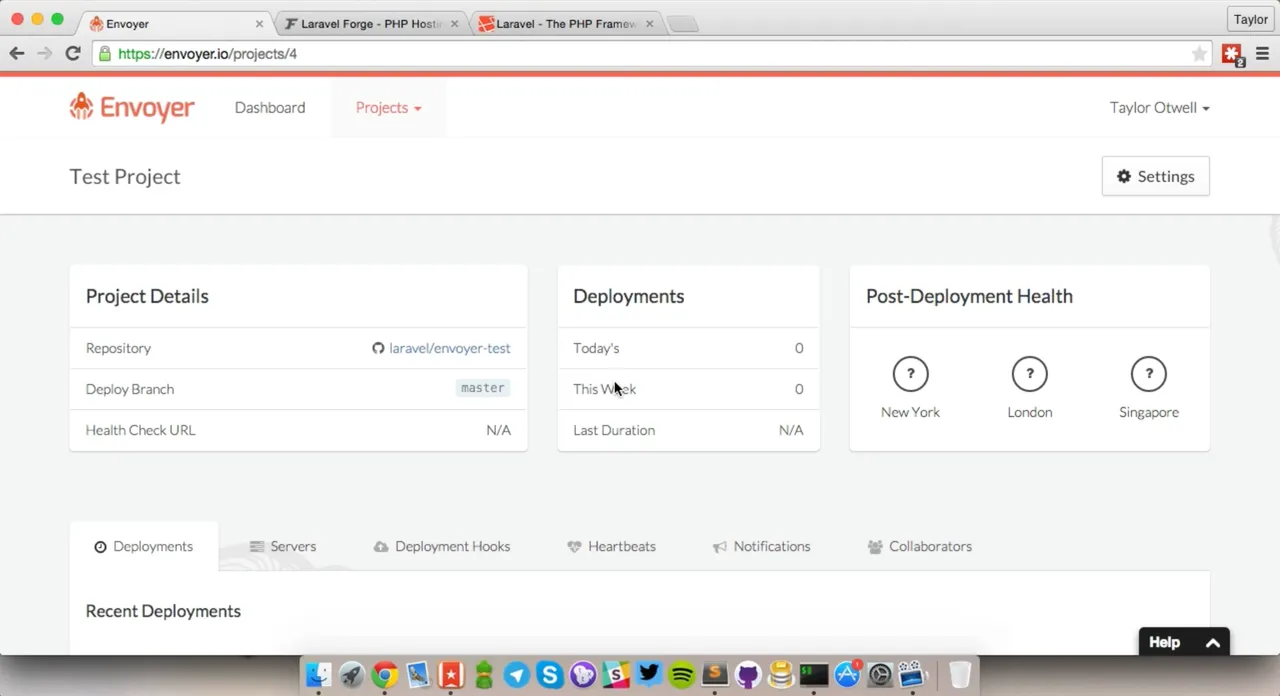Viewport: 1280px width, 696px height.
Task: Open Telegram from the dock
Action: 516,675
